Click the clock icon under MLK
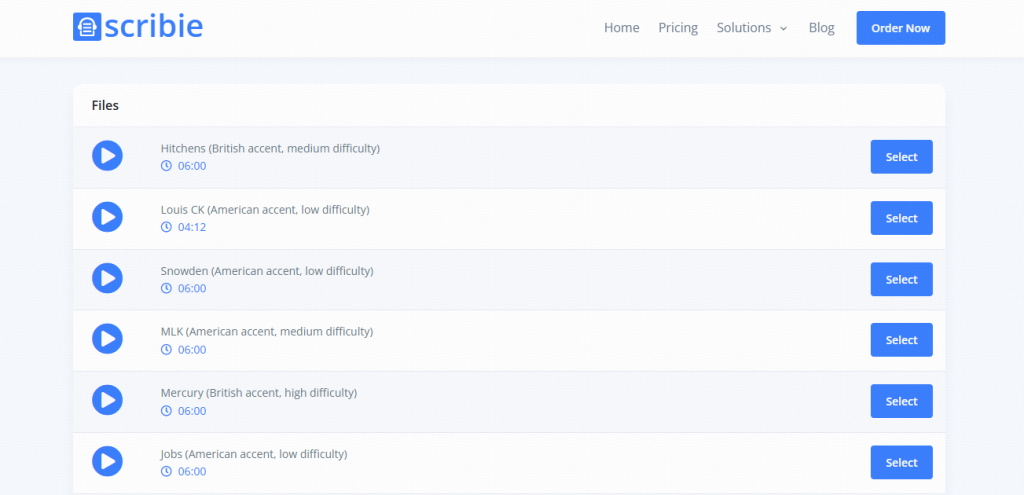The image size is (1024, 495). pos(167,349)
